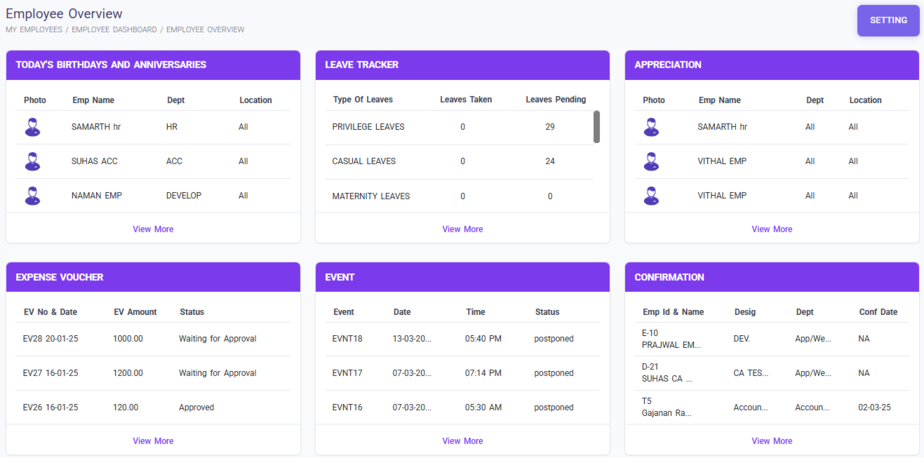The height and width of the screenshot is (458, 924).
Task: Open View More in Confirmation card
Action: coord(771,441)
